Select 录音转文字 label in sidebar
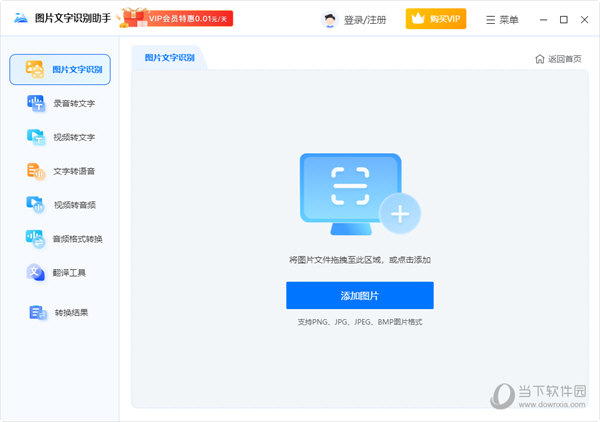Screen dimensions: 600x422 tap(74, 103)
